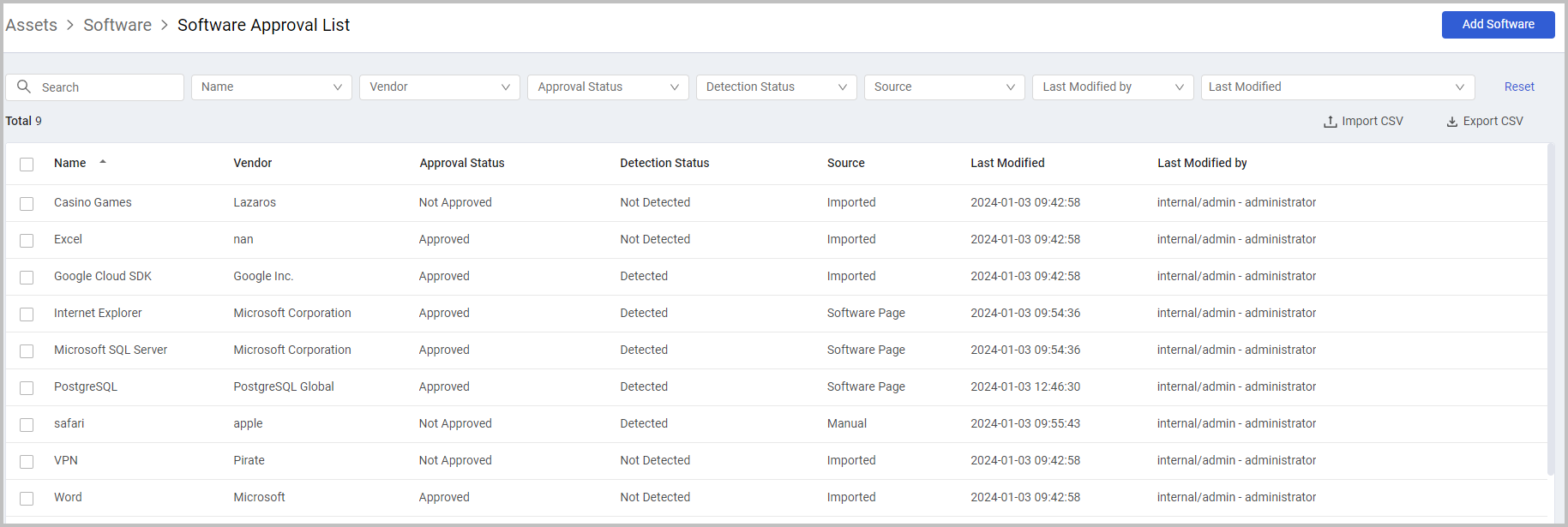This screenshot has width=1568, height=527.
Task: Click Not Detected status in Word row
Action: click(x=655, y=497)
